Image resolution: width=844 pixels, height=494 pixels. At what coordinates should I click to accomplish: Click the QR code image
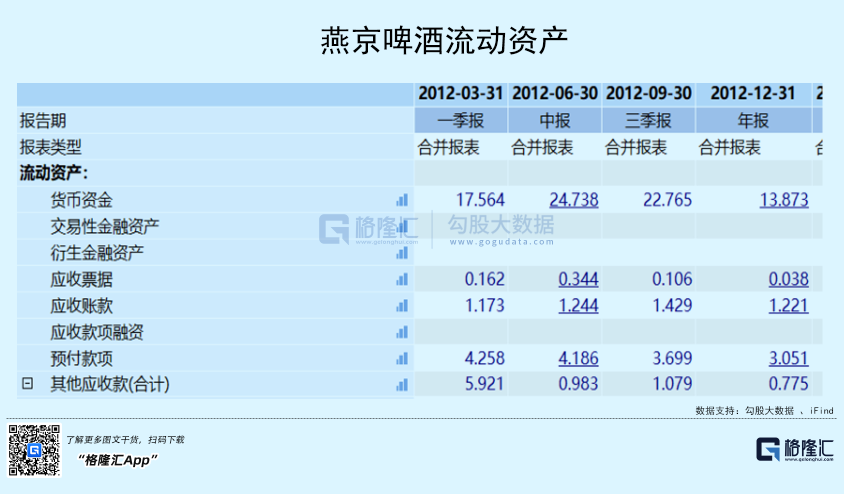[34, 450]
